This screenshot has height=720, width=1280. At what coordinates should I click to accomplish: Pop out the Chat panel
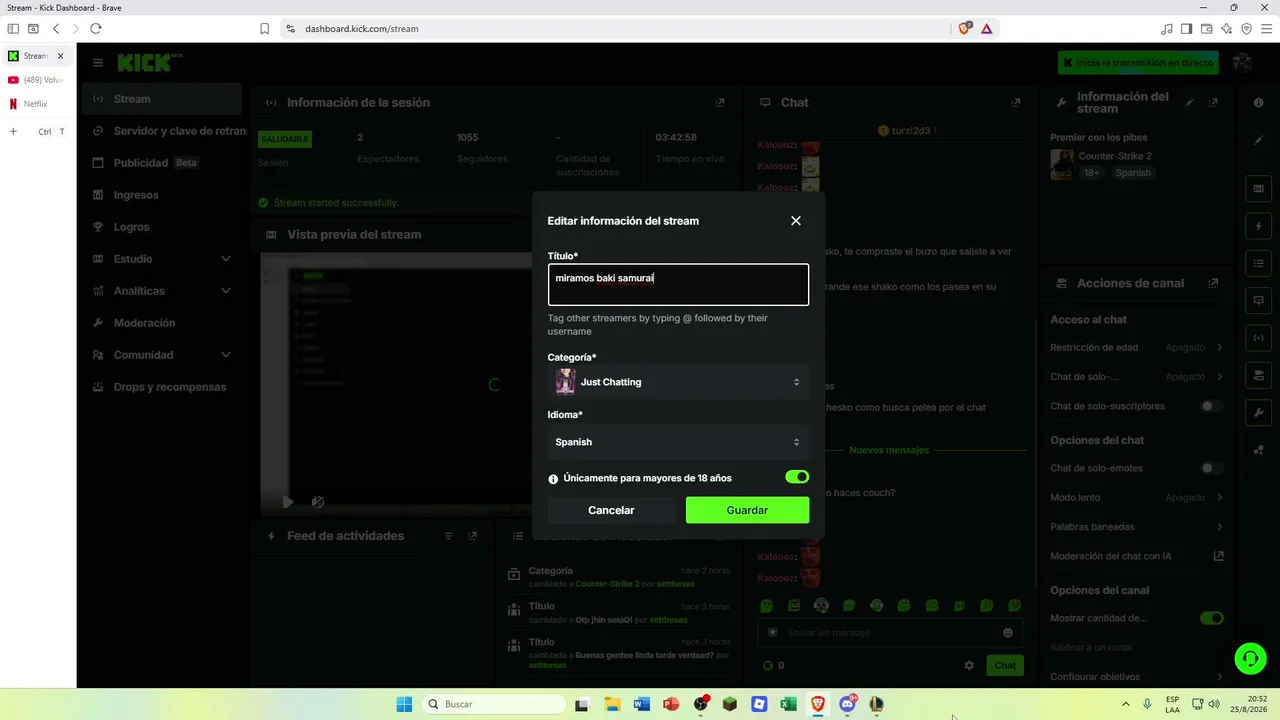pos(1016,103)
